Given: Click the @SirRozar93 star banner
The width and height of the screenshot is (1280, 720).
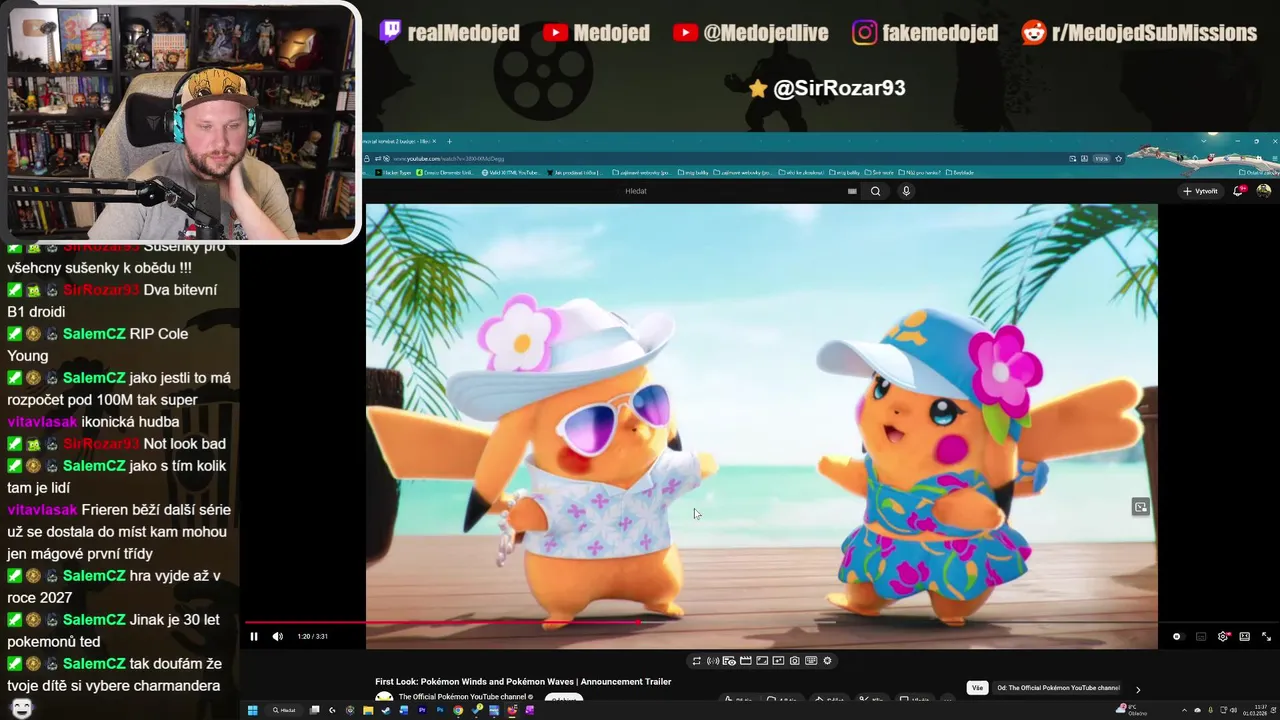Looking at the screenshot, I should [x=827, y=88].
